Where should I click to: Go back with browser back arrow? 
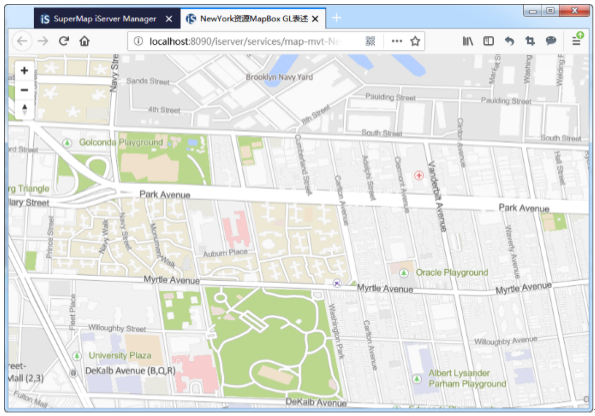point(22,41)
